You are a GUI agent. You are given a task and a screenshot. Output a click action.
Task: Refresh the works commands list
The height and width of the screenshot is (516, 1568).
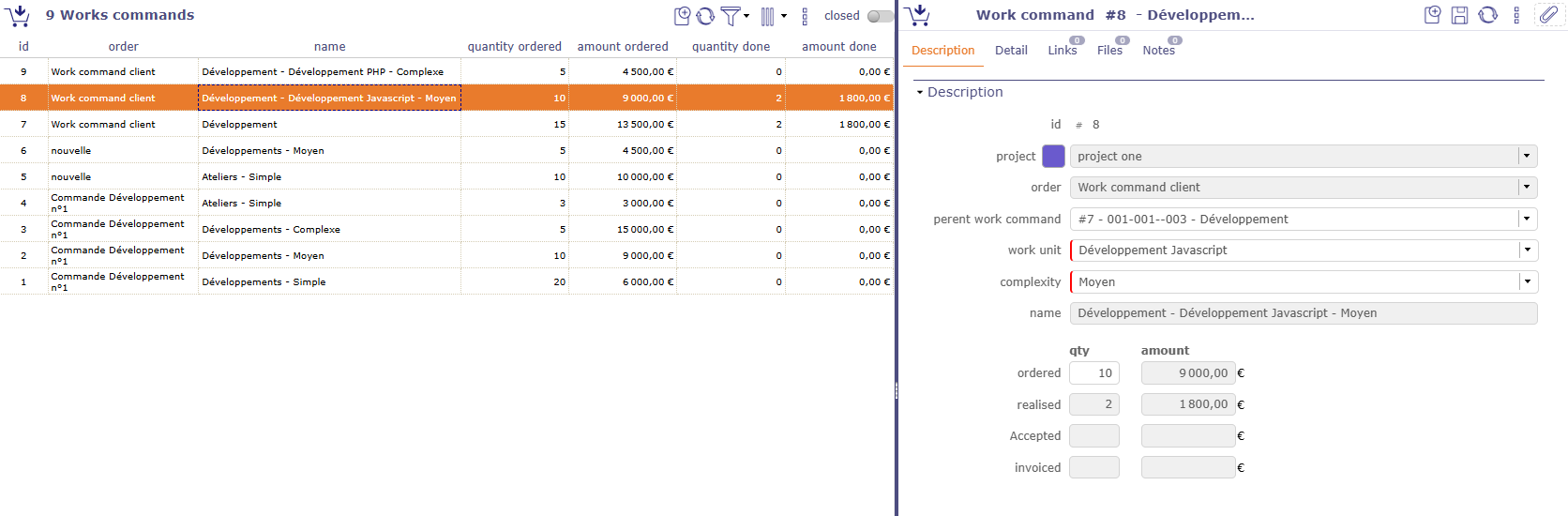(x=705, y=16)
